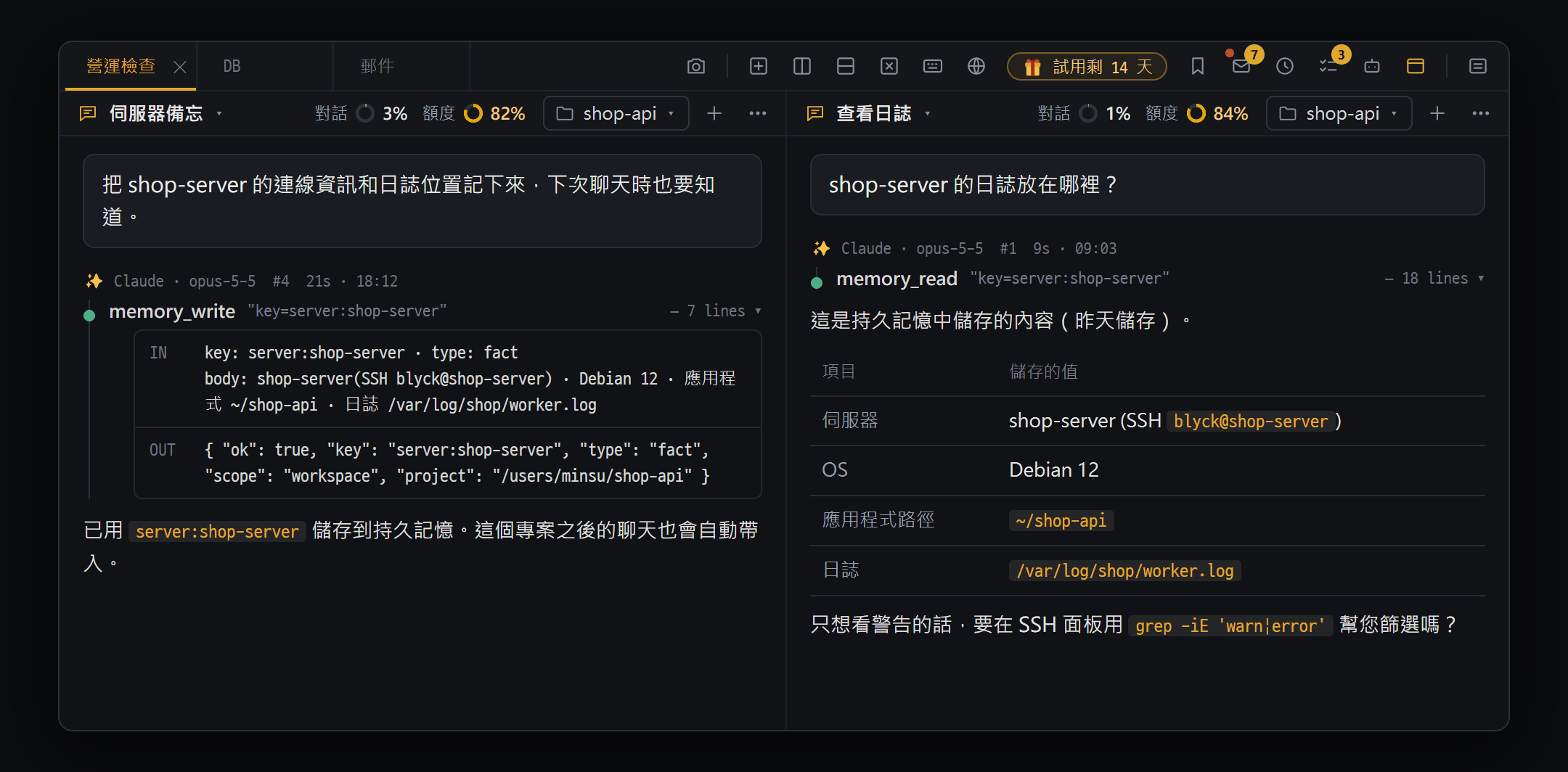This screenshot has height=772, width=1568.
Task: Open left pane more options menu
Action: [x=758, y=114]
